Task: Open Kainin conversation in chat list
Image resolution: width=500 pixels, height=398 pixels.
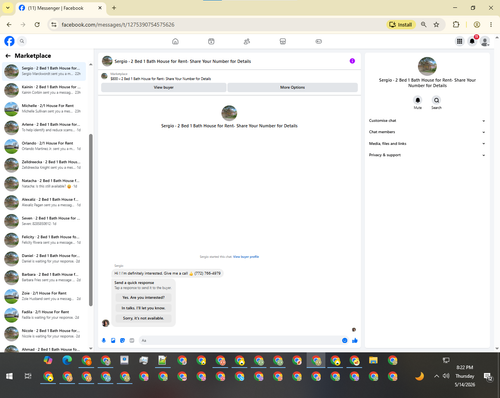Action: [44, 90]
